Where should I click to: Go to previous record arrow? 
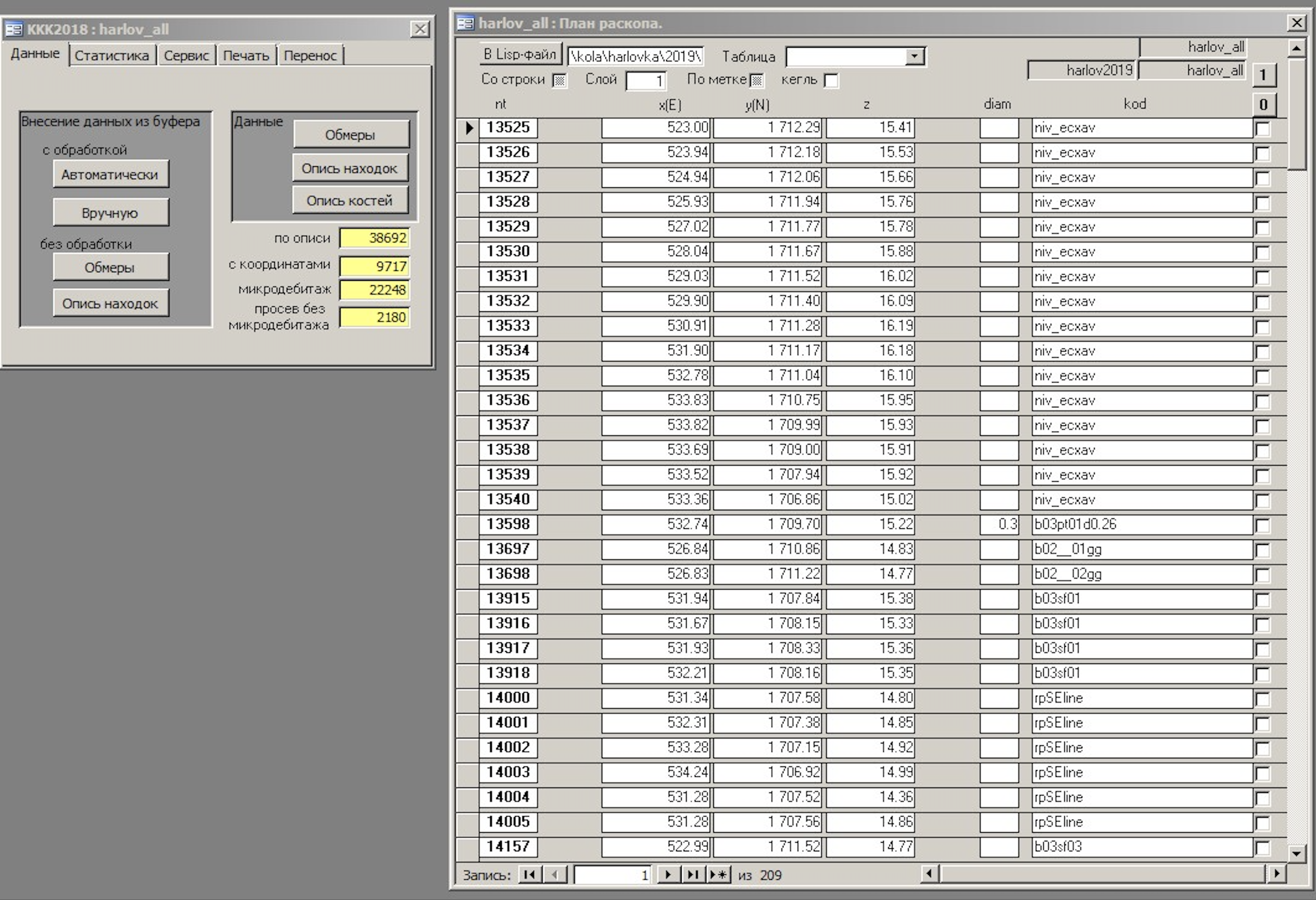555,874
